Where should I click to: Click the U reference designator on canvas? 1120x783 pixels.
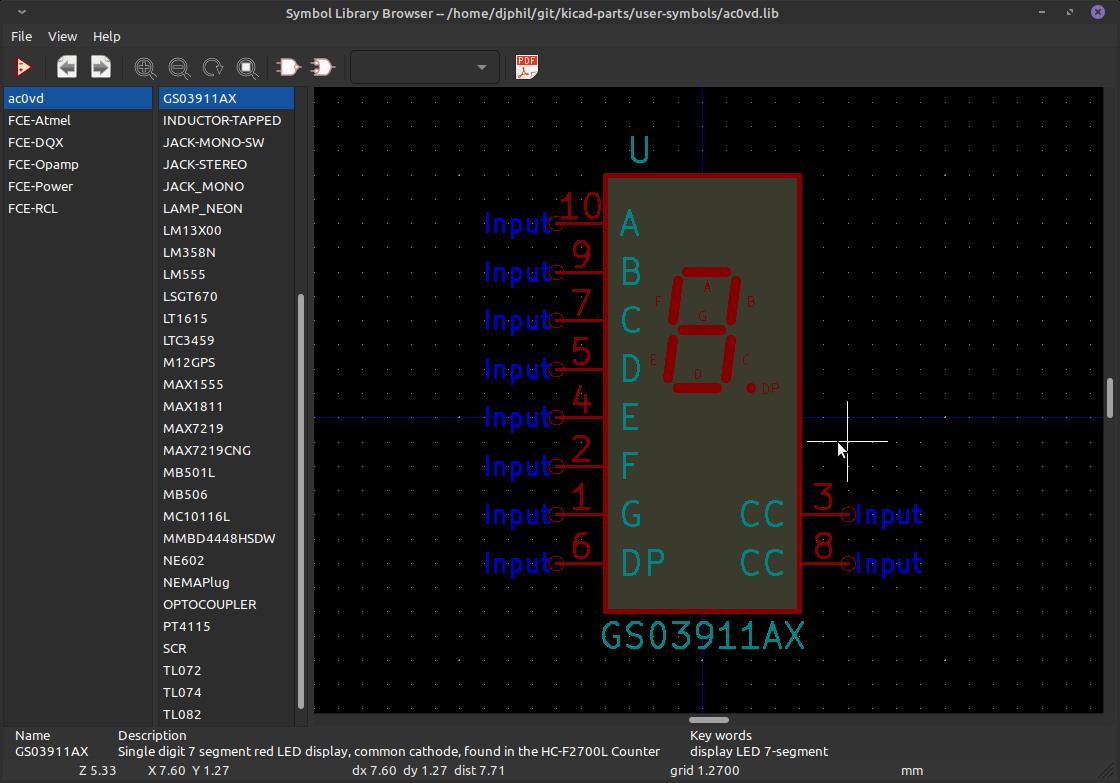tap(639, 150)
